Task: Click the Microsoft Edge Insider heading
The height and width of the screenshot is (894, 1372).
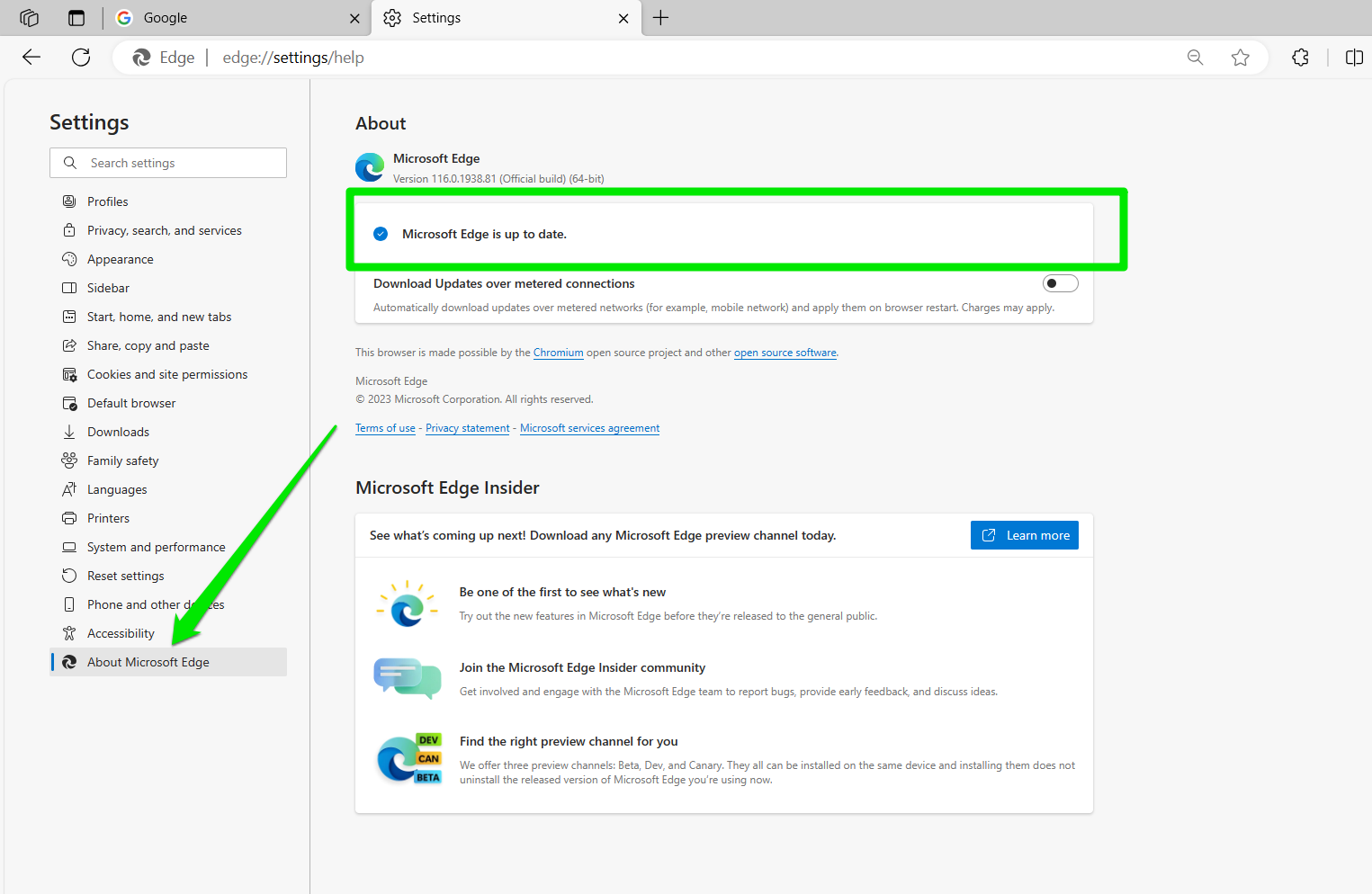Action: tap(447, 487)
